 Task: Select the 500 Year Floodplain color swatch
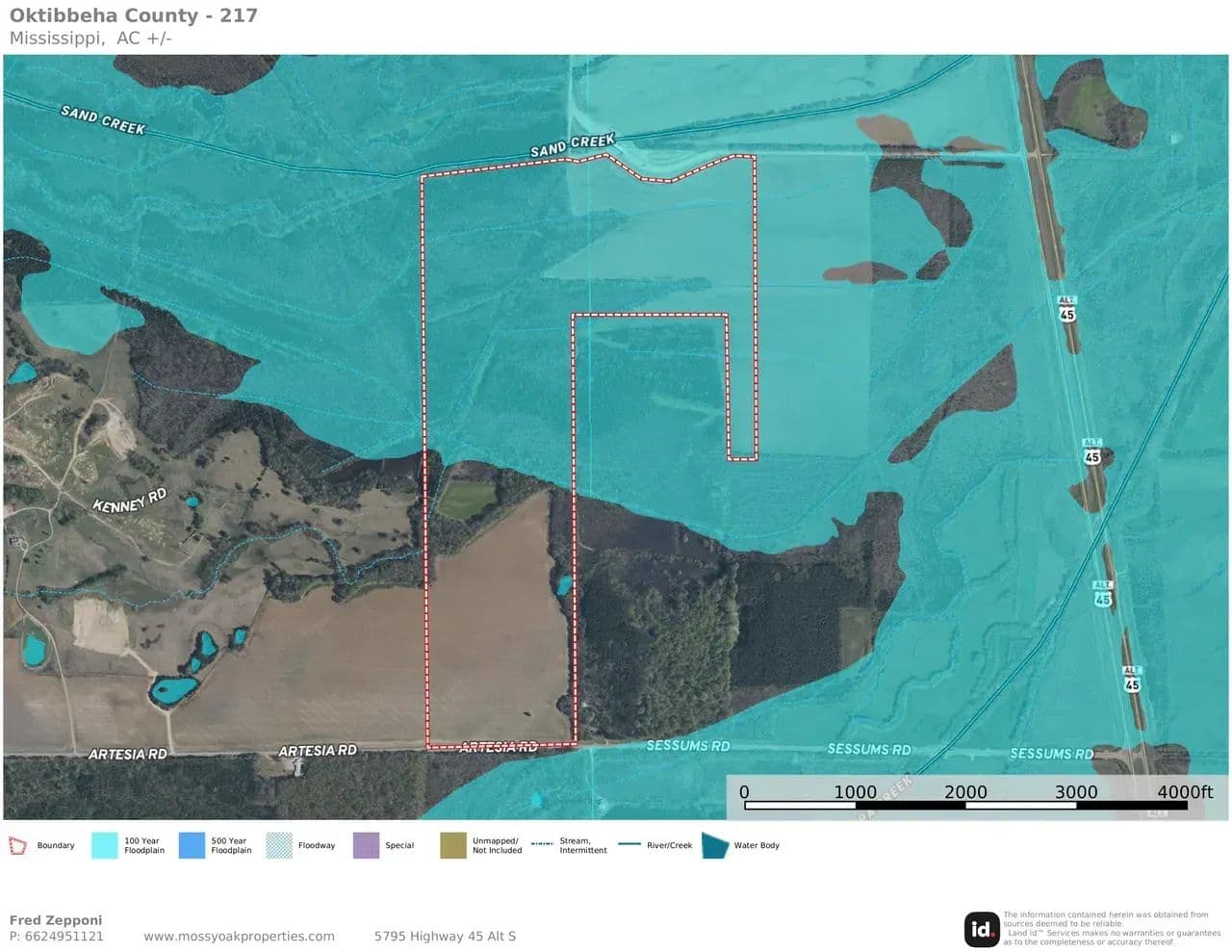pos(192,845)
